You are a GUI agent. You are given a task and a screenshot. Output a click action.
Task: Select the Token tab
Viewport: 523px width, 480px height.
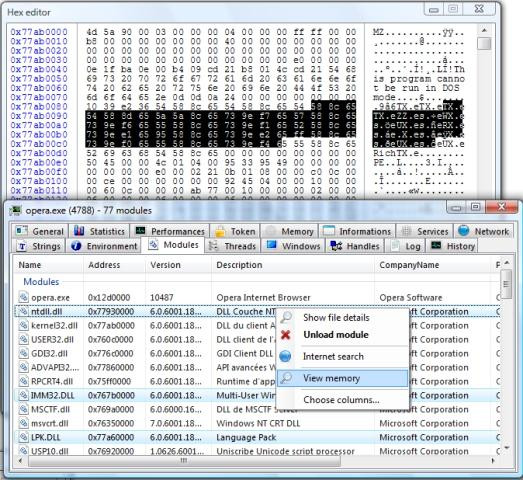[235, 231]
